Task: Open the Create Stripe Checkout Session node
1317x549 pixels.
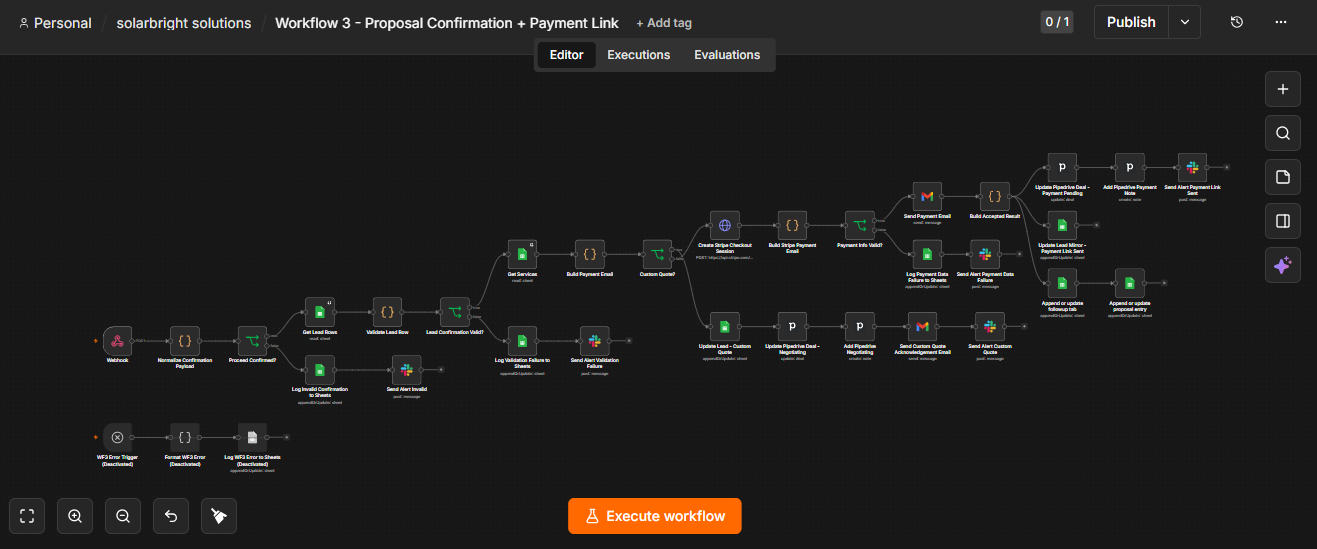Action: [725, 225]
